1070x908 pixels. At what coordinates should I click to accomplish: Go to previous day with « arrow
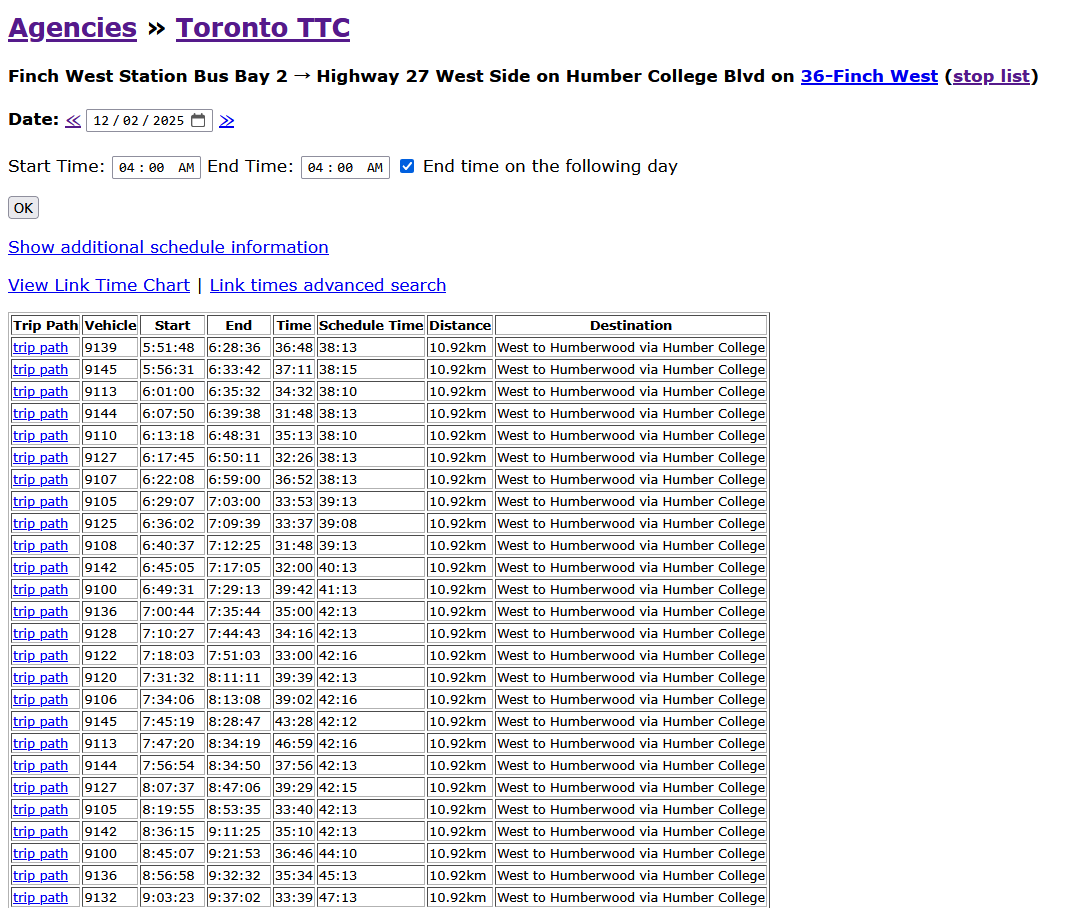click(73, 121)
